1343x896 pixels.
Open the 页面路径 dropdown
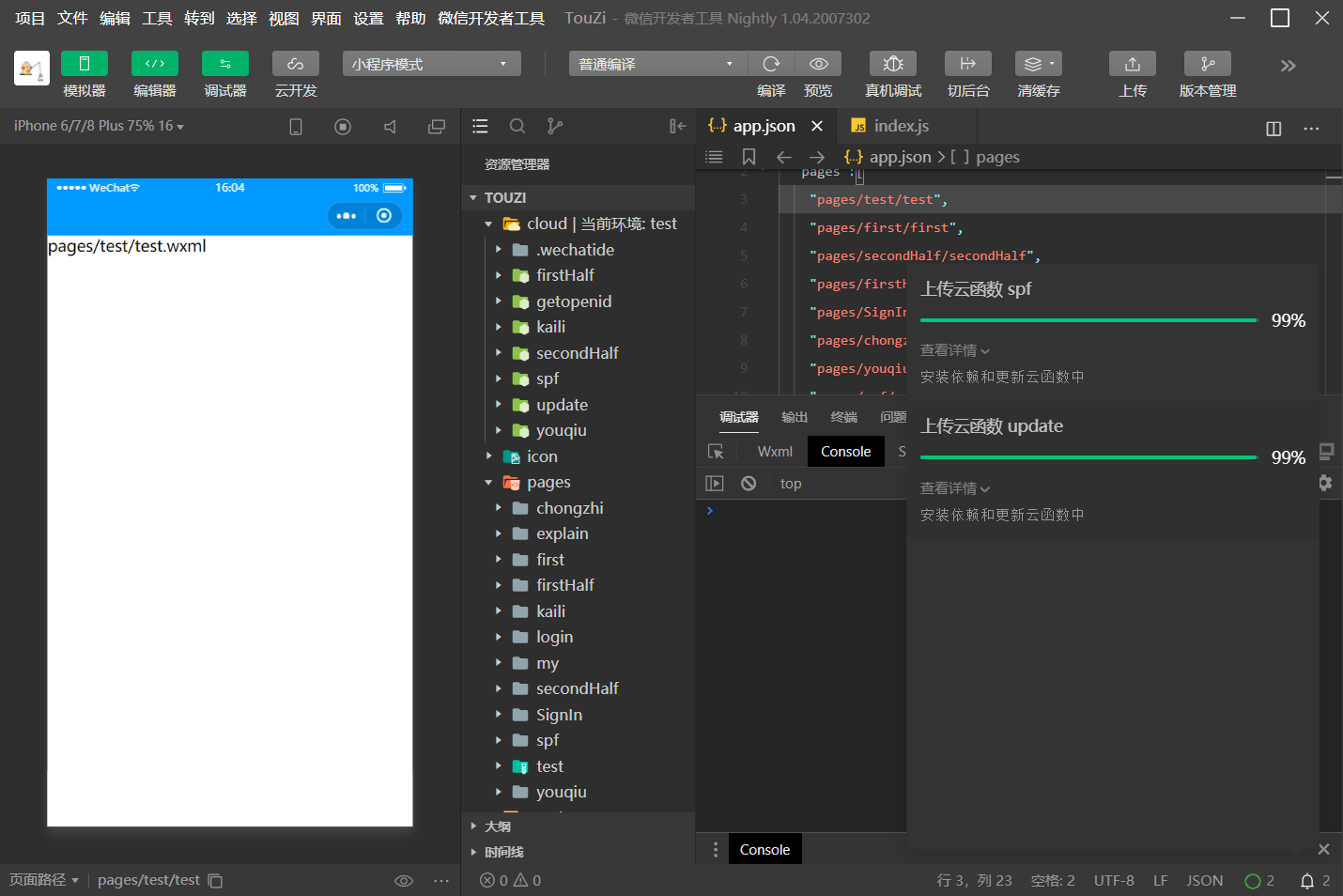point(44,880)
